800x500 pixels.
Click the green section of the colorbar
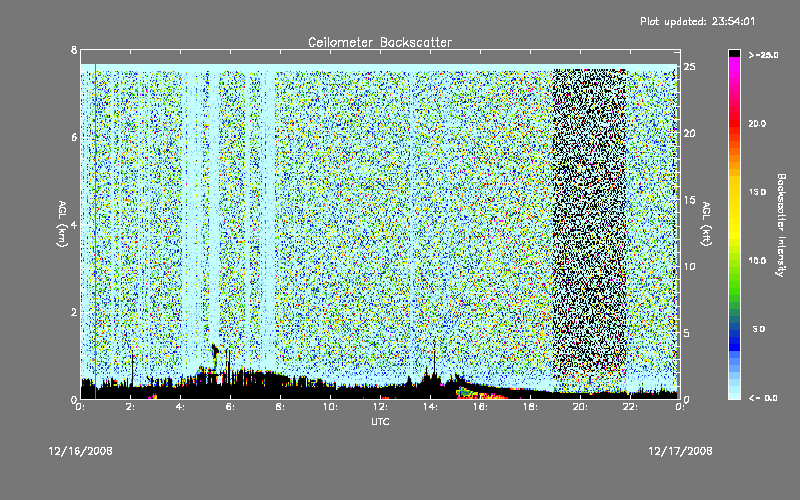click(734, 283)
